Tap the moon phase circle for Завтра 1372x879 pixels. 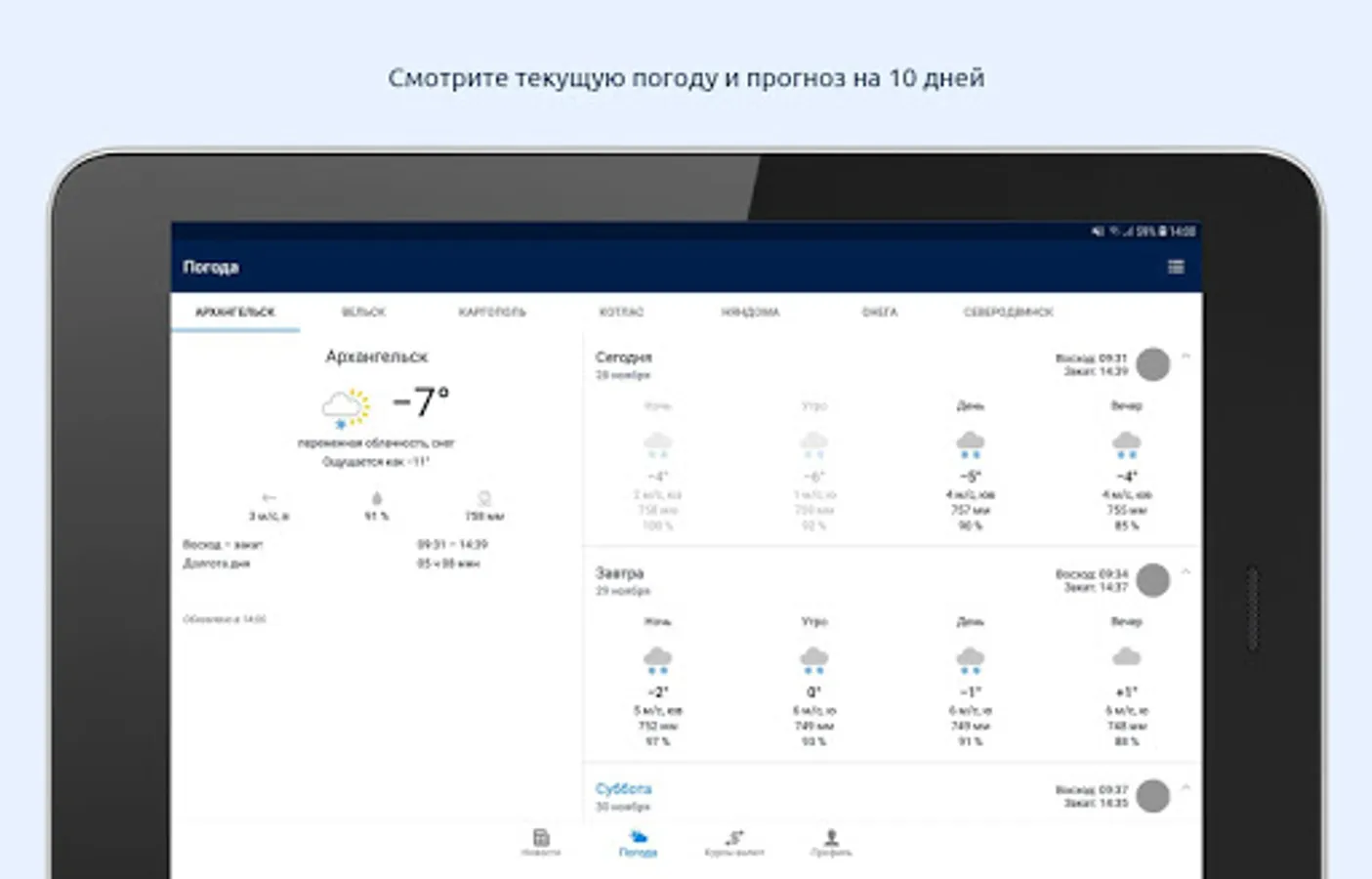pyautogui.click(x=1153, y=580)
